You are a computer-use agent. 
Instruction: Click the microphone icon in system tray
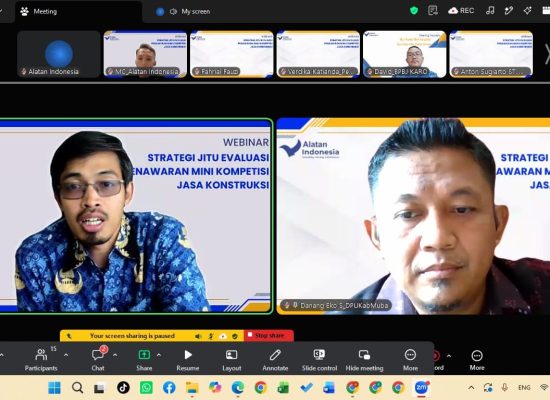(505, 387)
